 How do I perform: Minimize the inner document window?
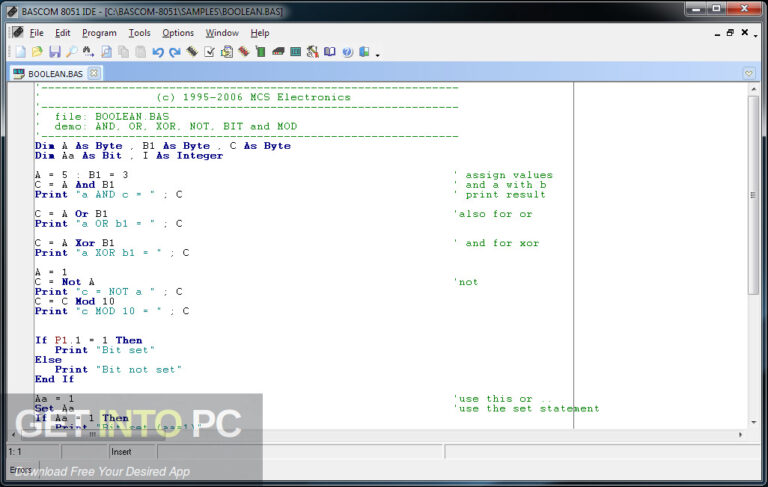point(717,33)
